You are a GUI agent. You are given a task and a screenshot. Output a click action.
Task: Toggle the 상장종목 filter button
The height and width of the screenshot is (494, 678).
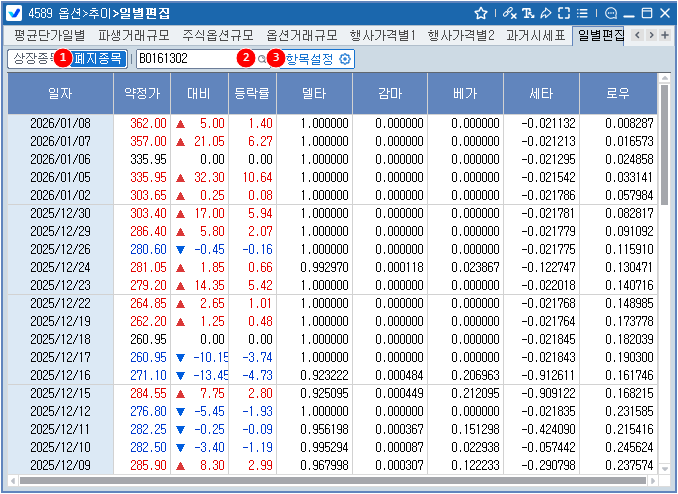tap(30, 59)
